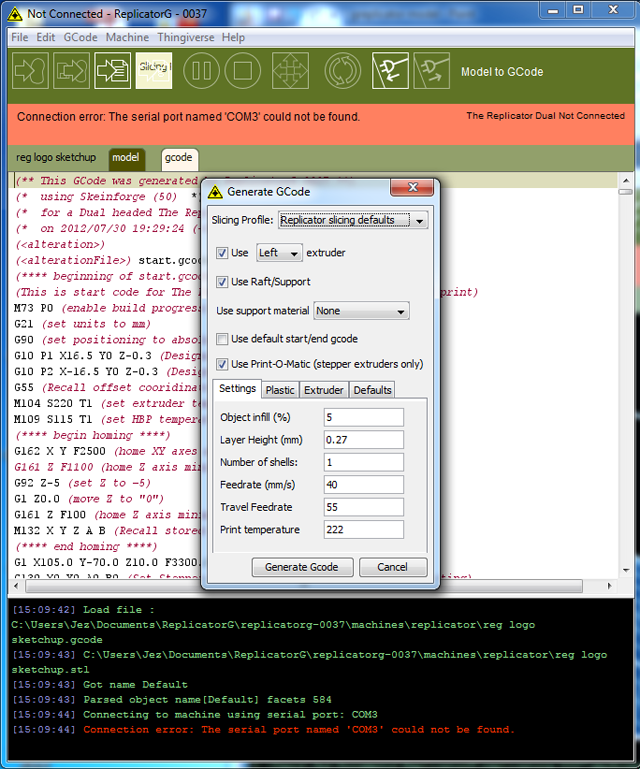
Task: Click the Reset machine circular icon
Action: coord(342,71)
